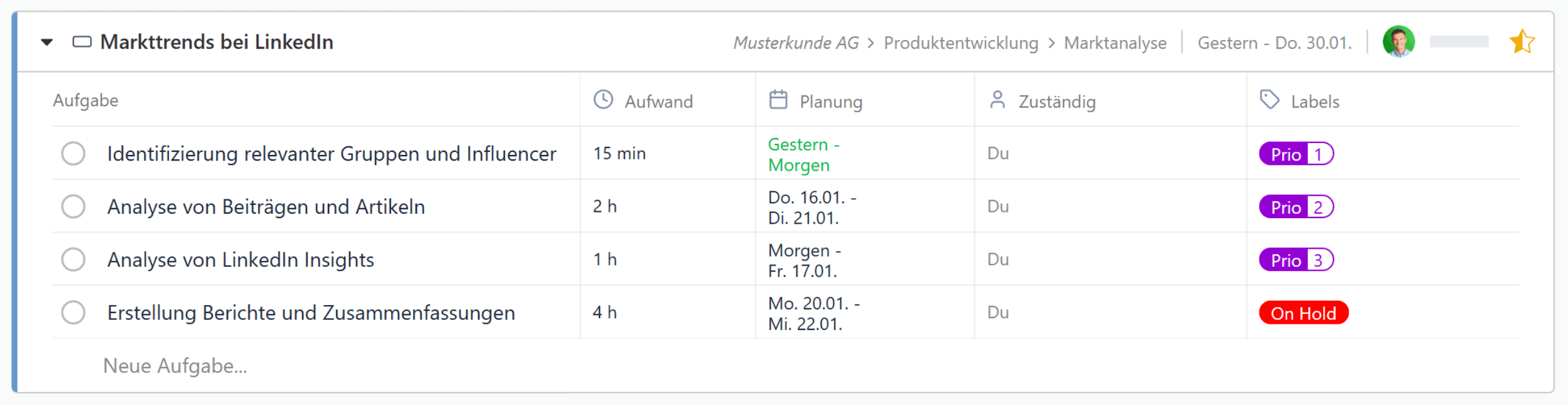Open the Musterkunde AG breadcrumb link
Viewport: 1568px width, 405px height.
pos(796,43)
